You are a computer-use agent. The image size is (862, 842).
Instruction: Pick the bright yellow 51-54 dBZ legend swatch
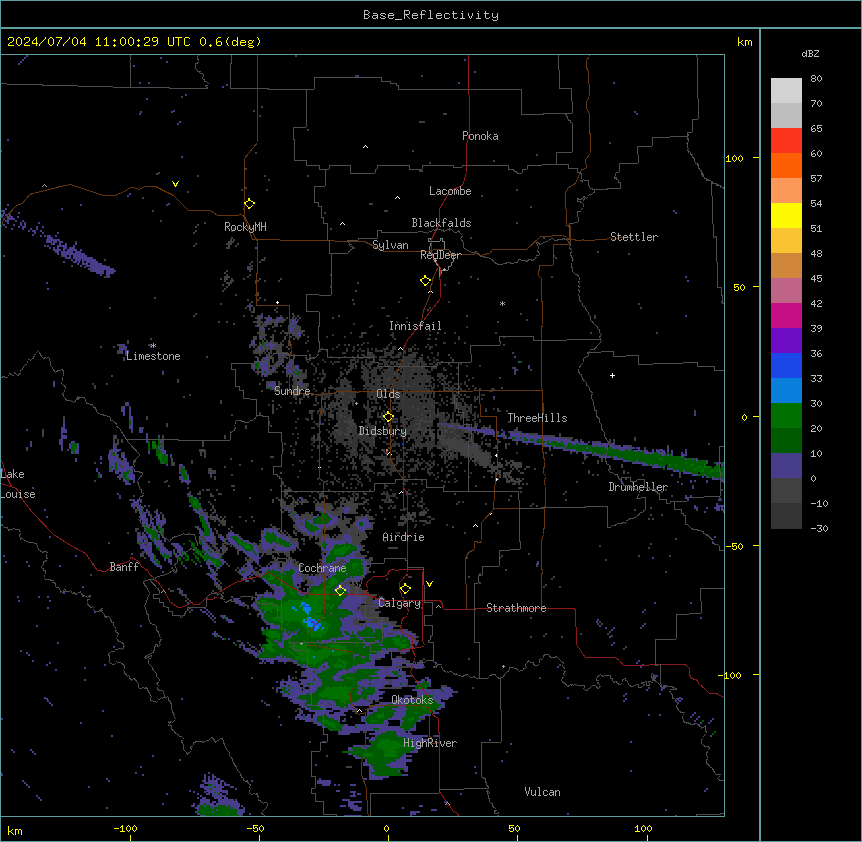click(786, 215)
